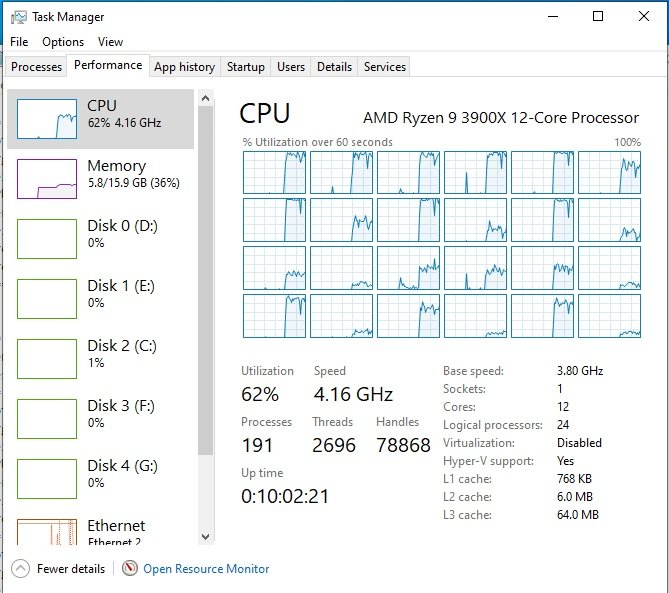Click the Memory 5.8/15.9 GB (36%) text

pos(134,183)
